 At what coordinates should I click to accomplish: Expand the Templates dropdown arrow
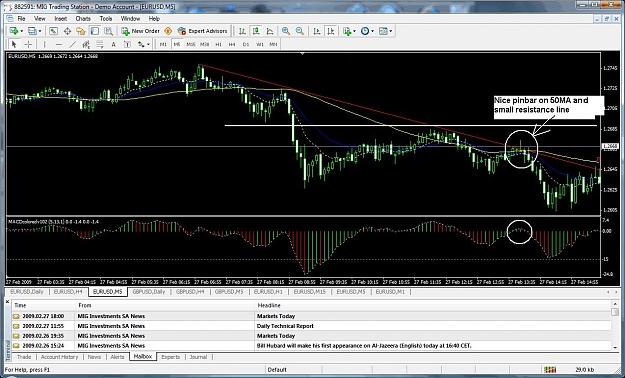click(391, 31)
